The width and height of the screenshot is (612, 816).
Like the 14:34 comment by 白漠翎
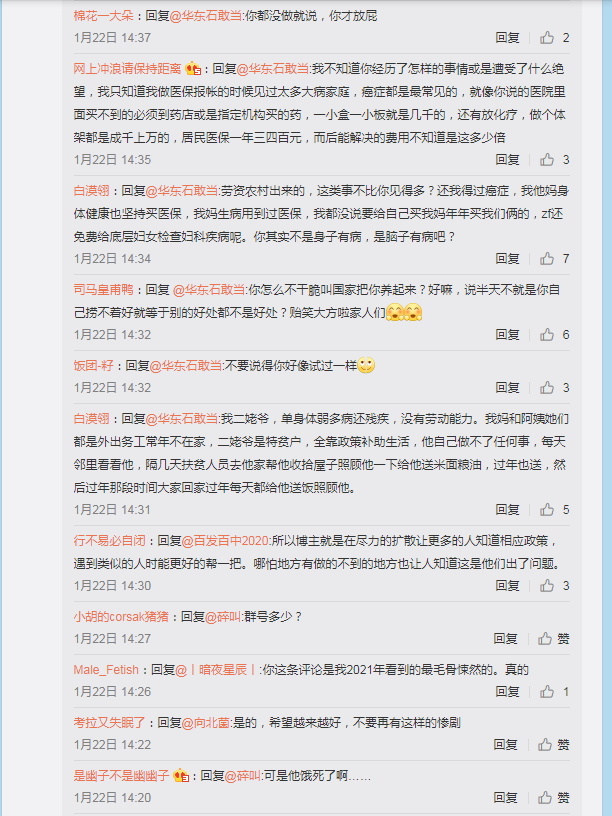pos(554,258)
